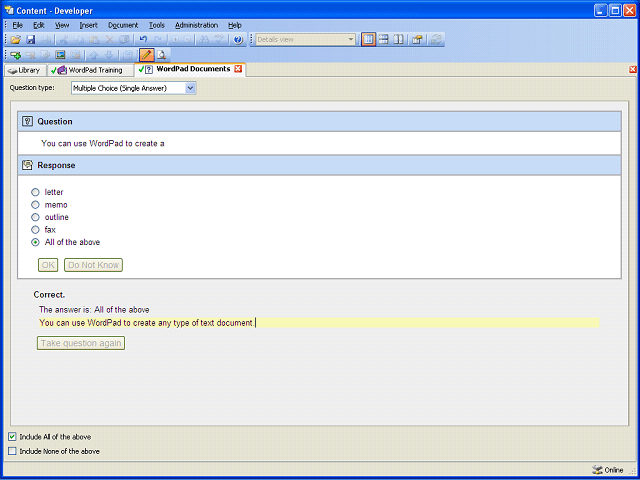Click the move up arrow icon

click(x=94, y=55)
